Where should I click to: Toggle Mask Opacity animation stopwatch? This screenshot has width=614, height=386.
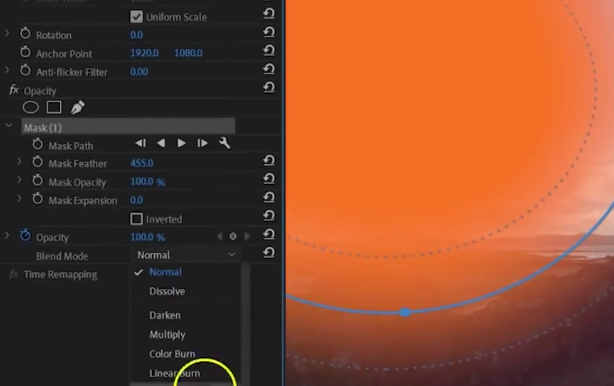(38, 180)
